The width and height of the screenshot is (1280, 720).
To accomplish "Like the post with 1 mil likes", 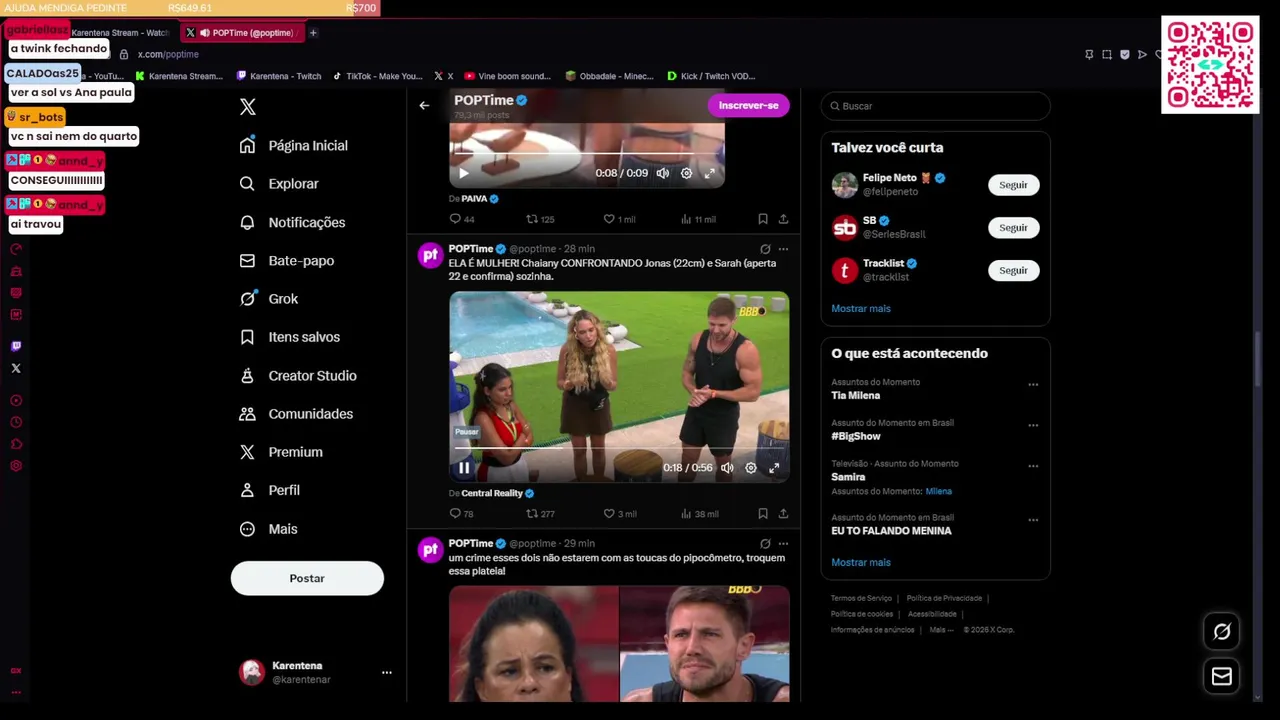I will [x=619, y=219].
